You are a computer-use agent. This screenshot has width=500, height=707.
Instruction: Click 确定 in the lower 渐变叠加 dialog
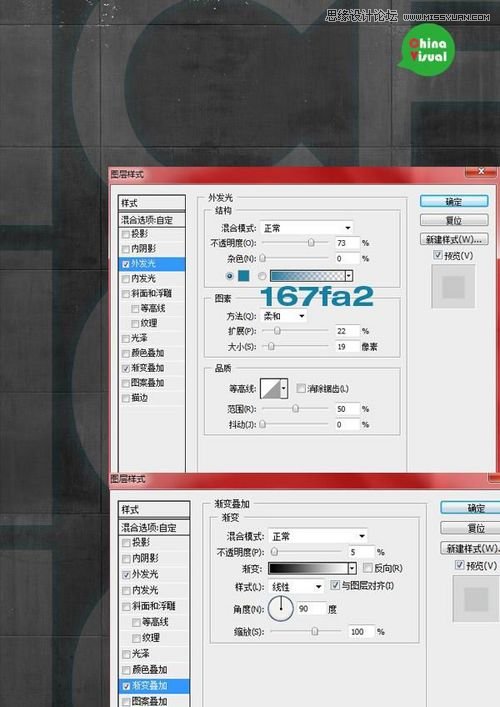470,508
